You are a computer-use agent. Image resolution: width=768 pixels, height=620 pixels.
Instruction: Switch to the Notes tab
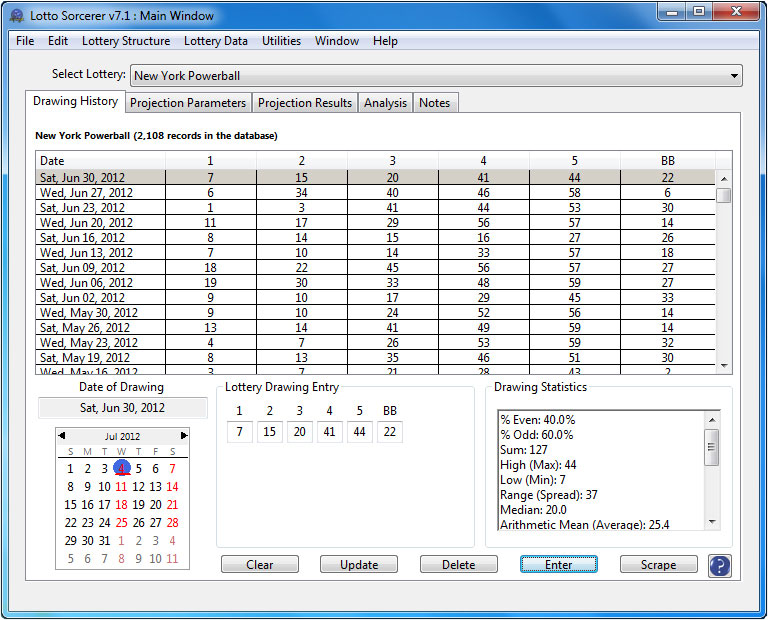coord(434,103)
